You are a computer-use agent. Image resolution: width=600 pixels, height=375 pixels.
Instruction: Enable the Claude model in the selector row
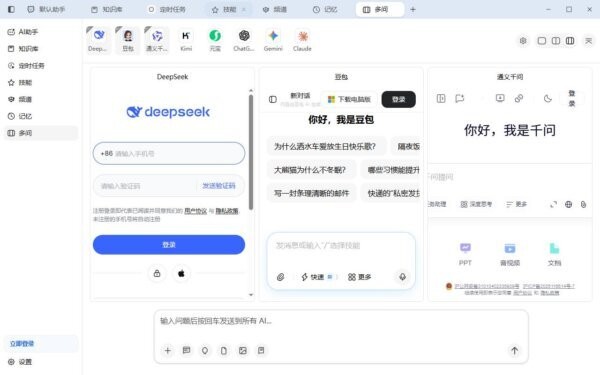[302, 40]
